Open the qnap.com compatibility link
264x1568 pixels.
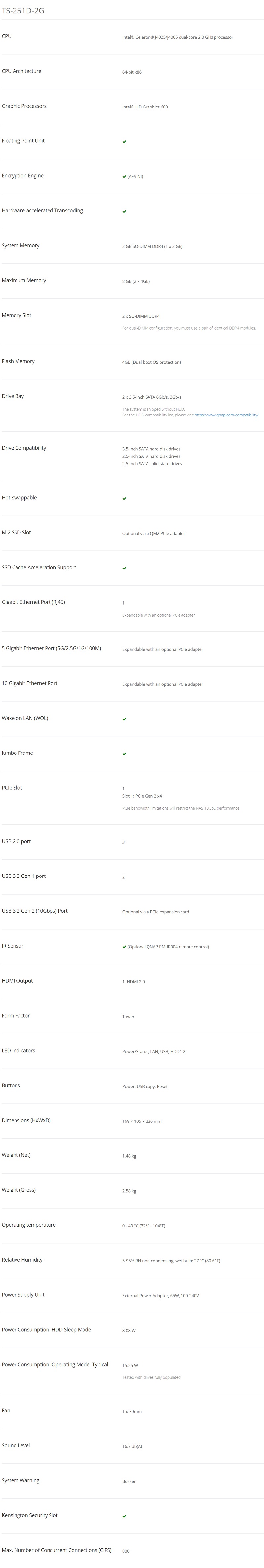click(226, 415)
